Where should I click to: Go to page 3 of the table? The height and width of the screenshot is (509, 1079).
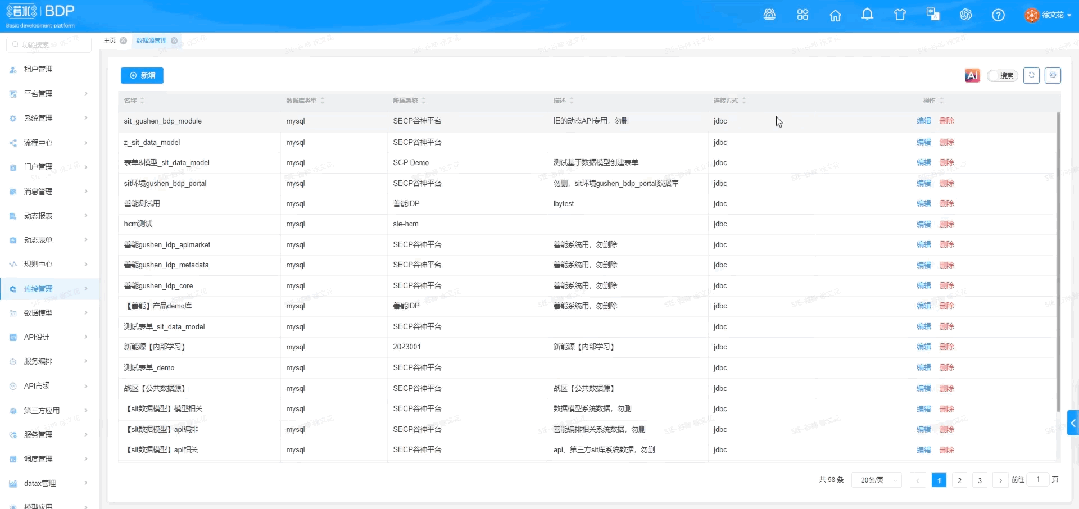point(981,480)
